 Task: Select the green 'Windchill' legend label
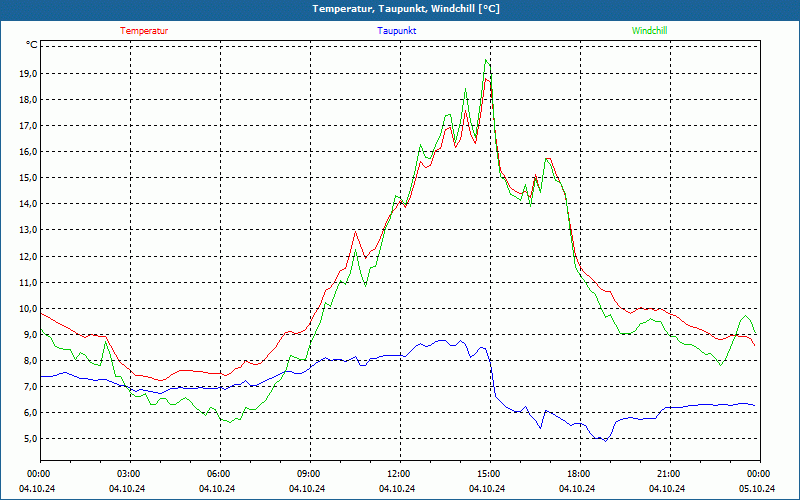point(649,31)
